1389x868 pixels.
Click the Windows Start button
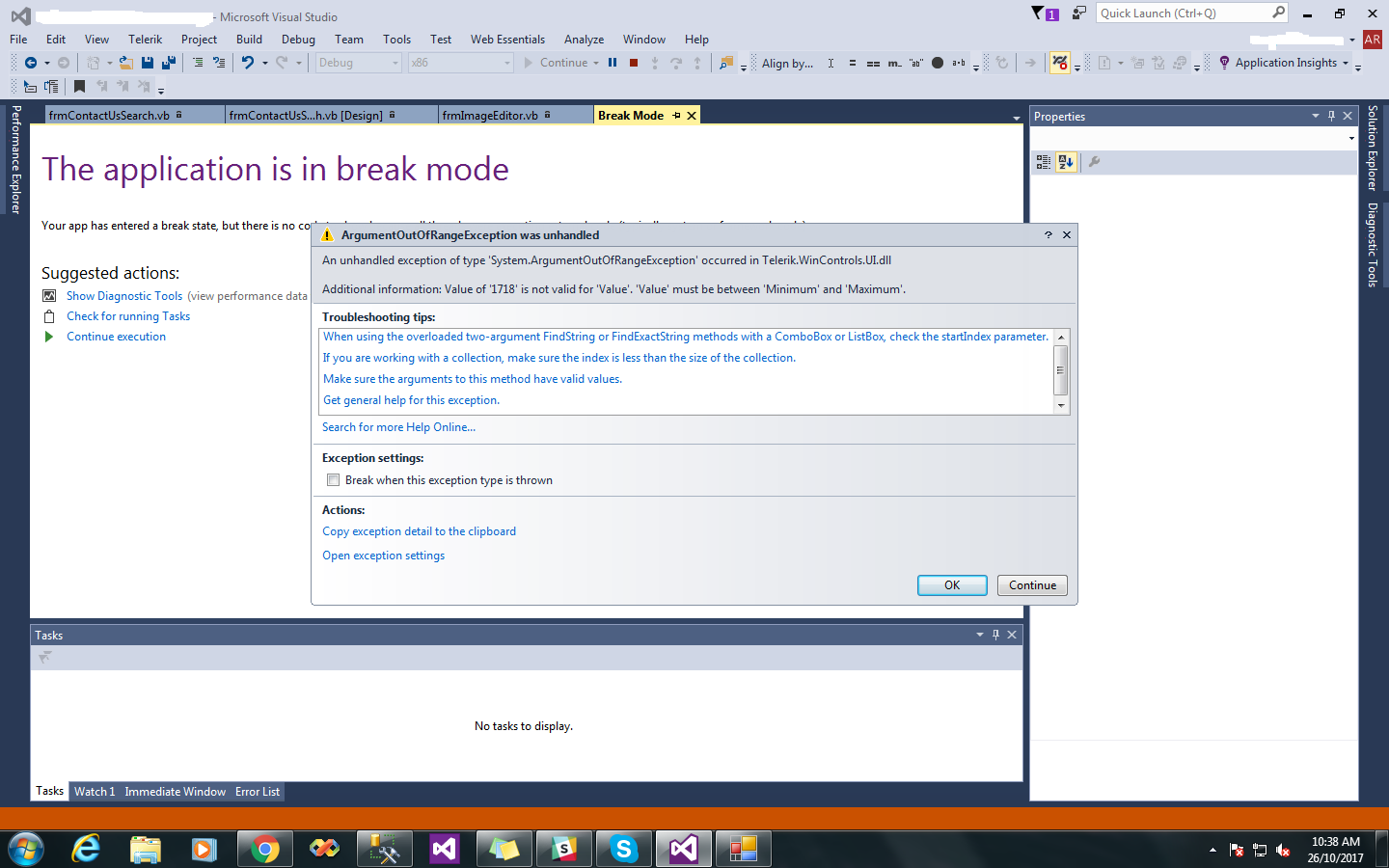26,849
